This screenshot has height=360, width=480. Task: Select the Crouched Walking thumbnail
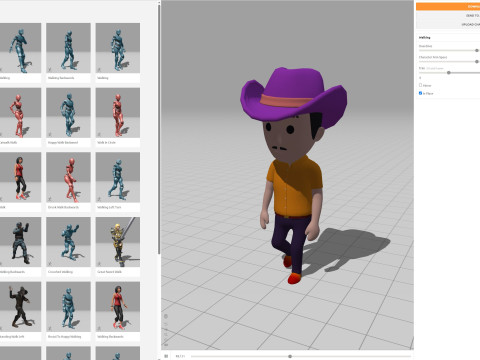click(68, 242)
